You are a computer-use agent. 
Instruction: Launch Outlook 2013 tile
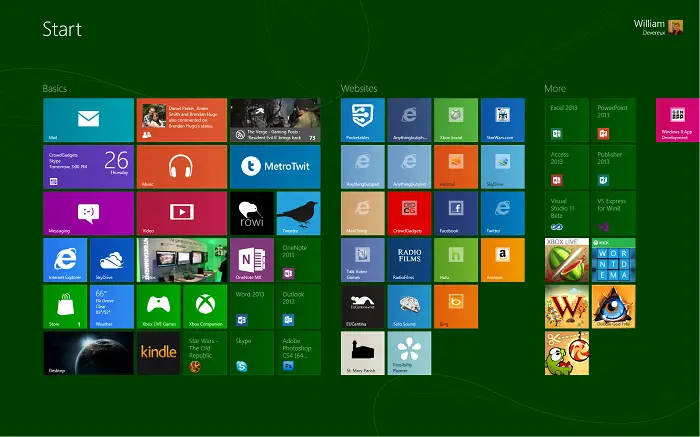click(x=299, y=307)
